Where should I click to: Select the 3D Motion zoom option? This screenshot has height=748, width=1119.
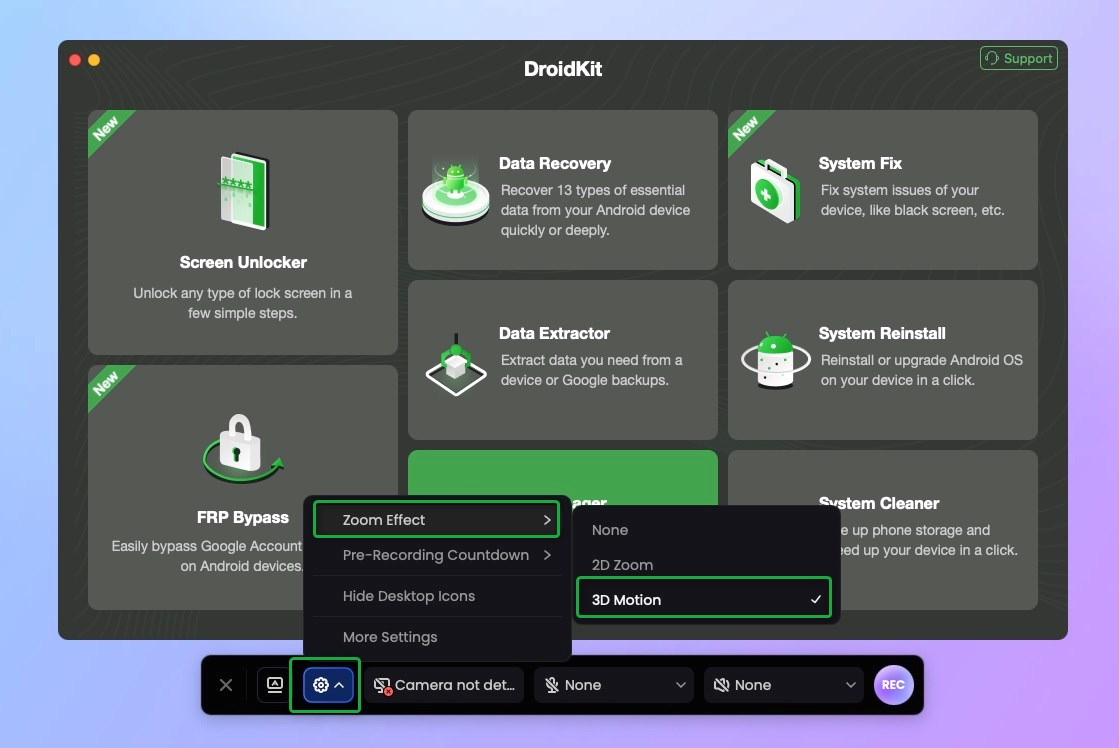(x=703, y=600)
